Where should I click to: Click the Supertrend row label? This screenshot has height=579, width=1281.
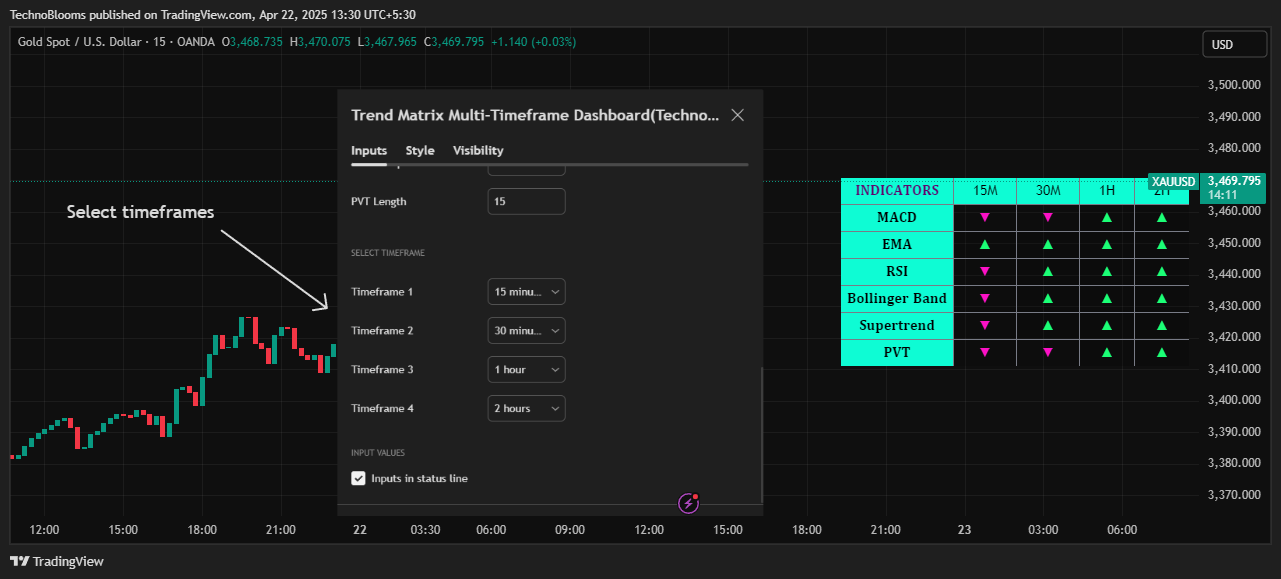click(x=897, y=325)
